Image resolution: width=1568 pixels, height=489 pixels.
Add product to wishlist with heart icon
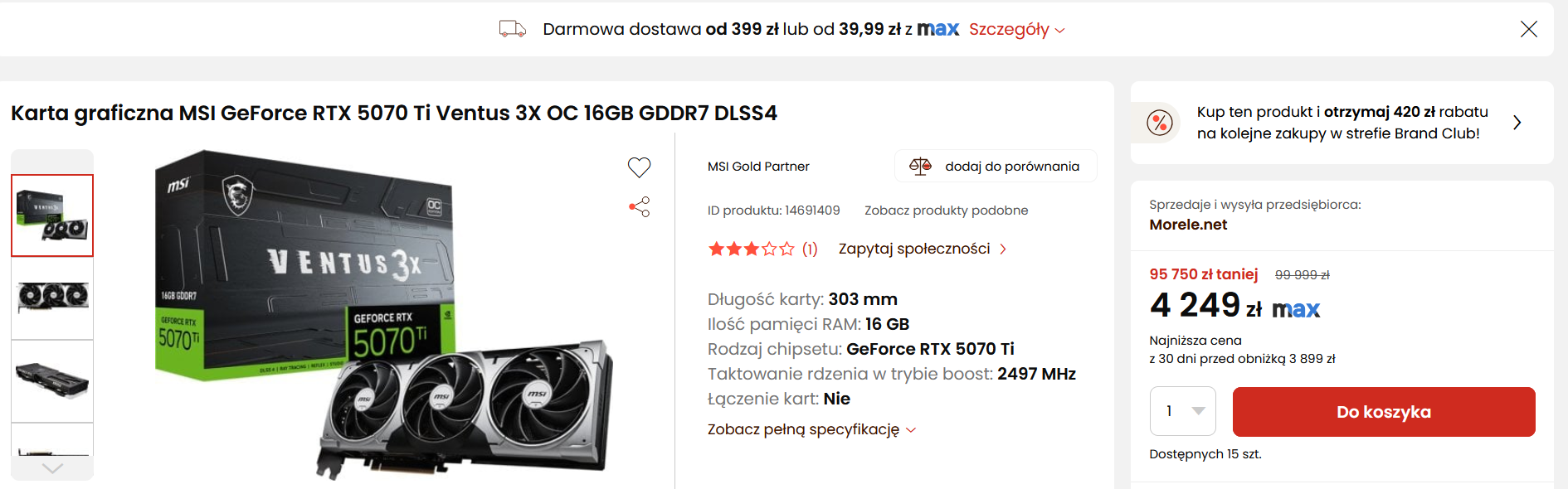point(639,167)
